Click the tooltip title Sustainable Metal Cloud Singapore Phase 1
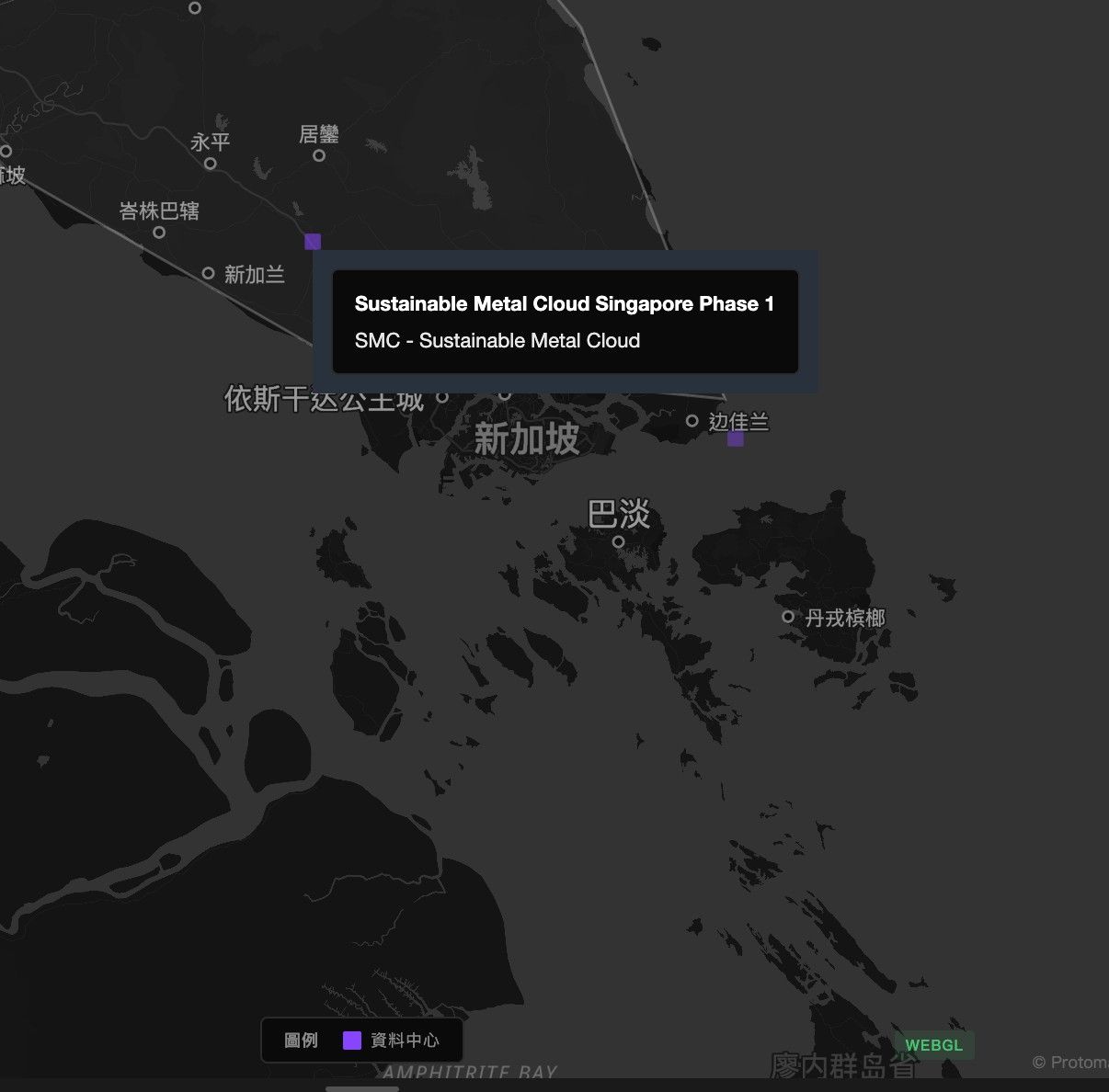The image size is (1109, 1092). (x=565, y=304)
